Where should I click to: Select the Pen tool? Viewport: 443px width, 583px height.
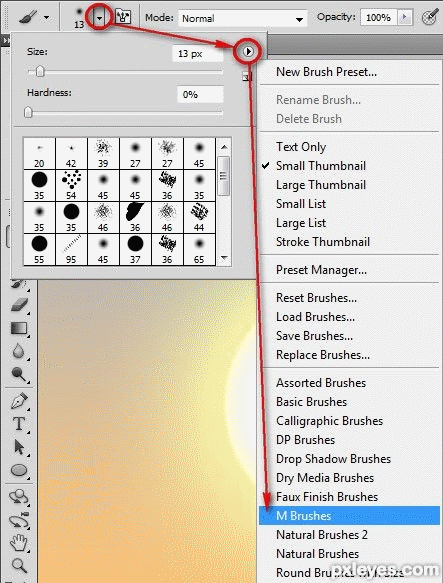pyautogui.click(x=19, y=402)
